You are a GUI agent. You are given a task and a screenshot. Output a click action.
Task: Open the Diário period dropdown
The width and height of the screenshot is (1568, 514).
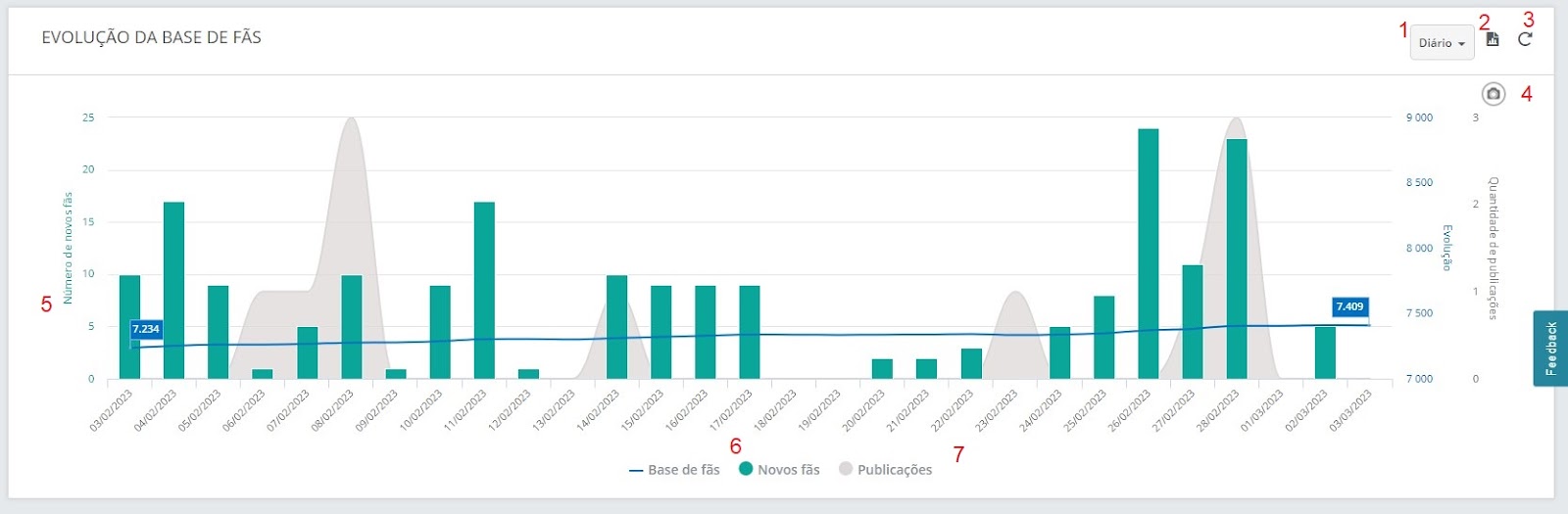[x=1442, y=43]
